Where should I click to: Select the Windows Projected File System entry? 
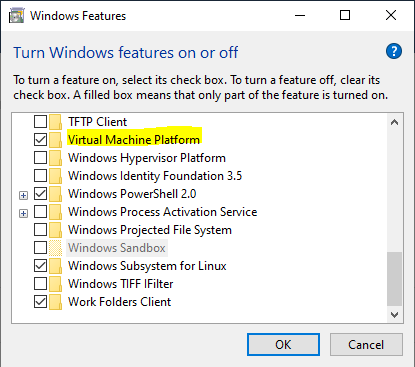coord(150,230)
